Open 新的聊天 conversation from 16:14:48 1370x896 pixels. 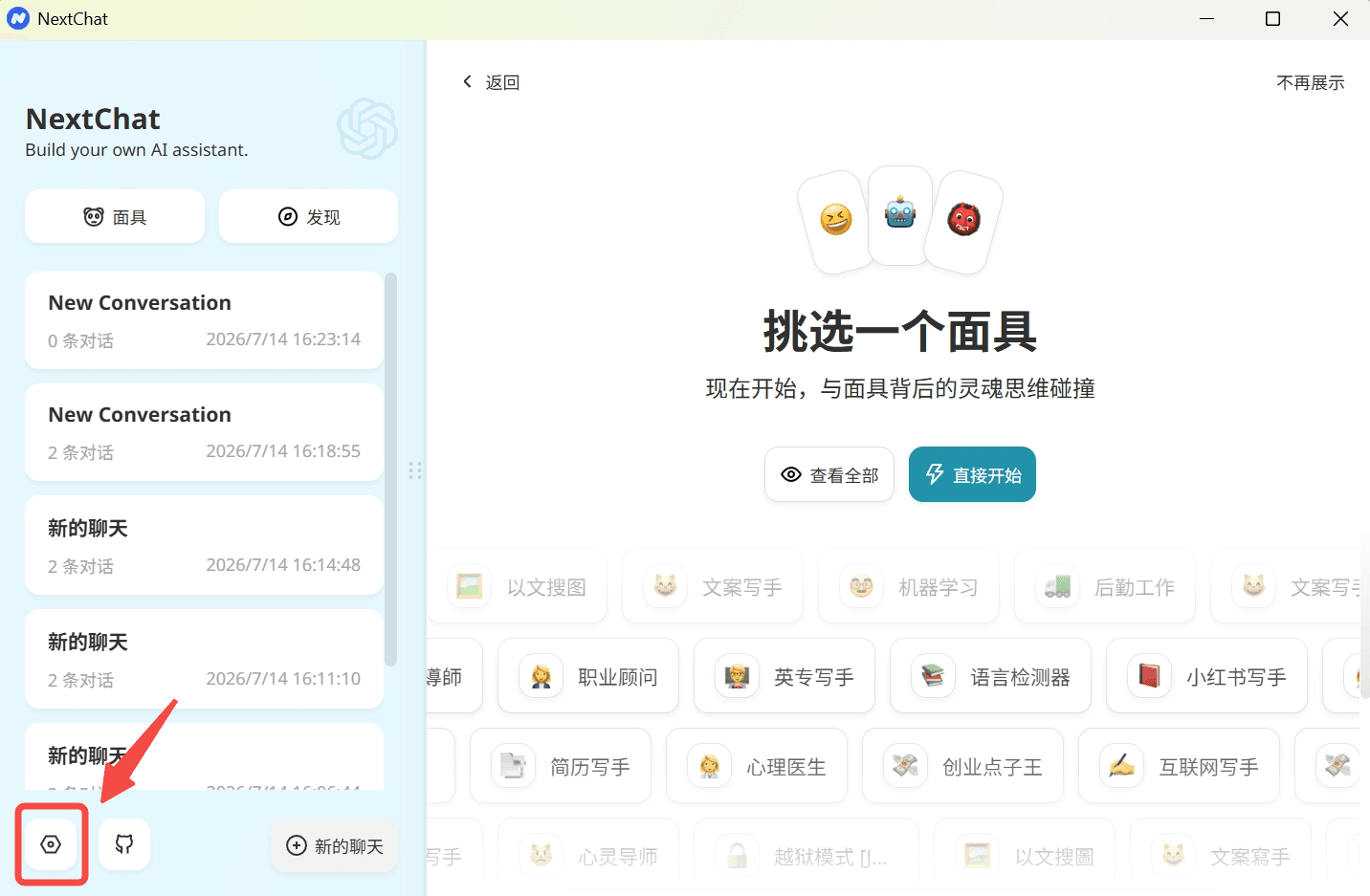click(x=204, y=546)
